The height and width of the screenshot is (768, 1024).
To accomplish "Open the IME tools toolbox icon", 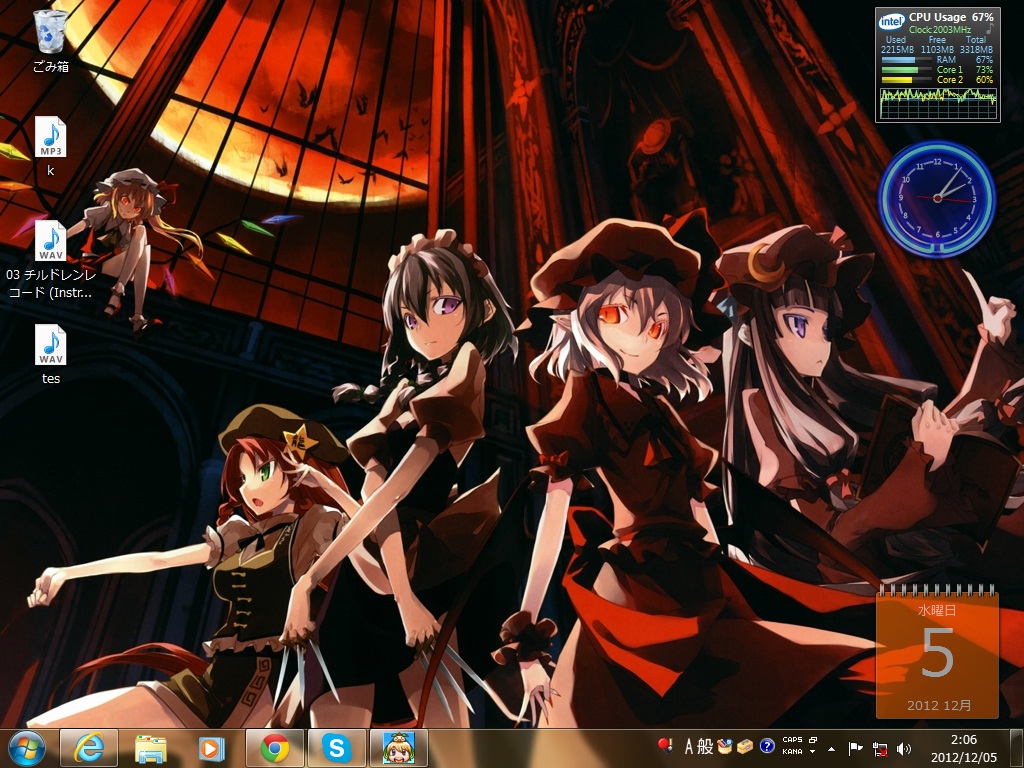I will coord(745,746).
